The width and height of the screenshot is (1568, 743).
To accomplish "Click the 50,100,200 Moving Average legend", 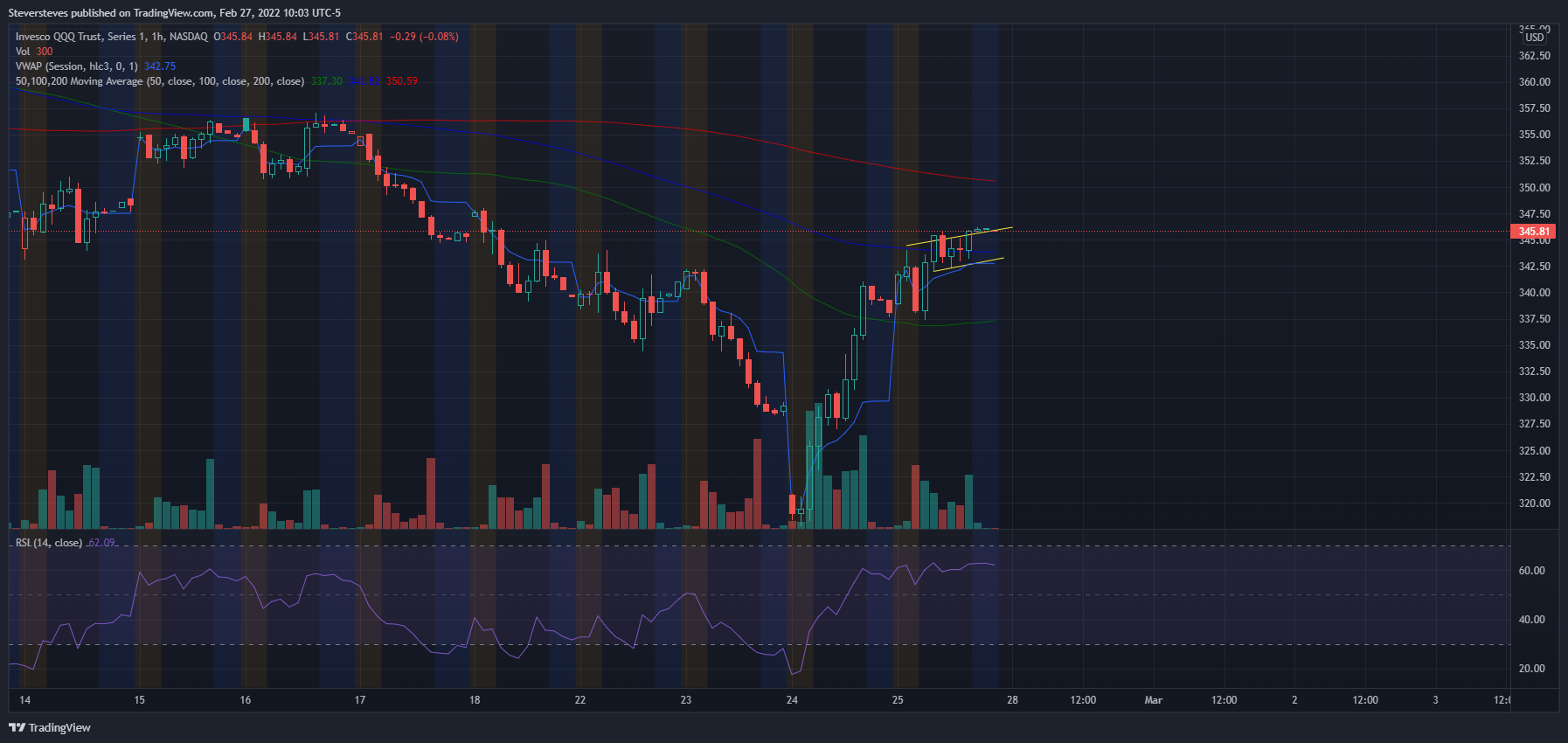I will point(160,81).
